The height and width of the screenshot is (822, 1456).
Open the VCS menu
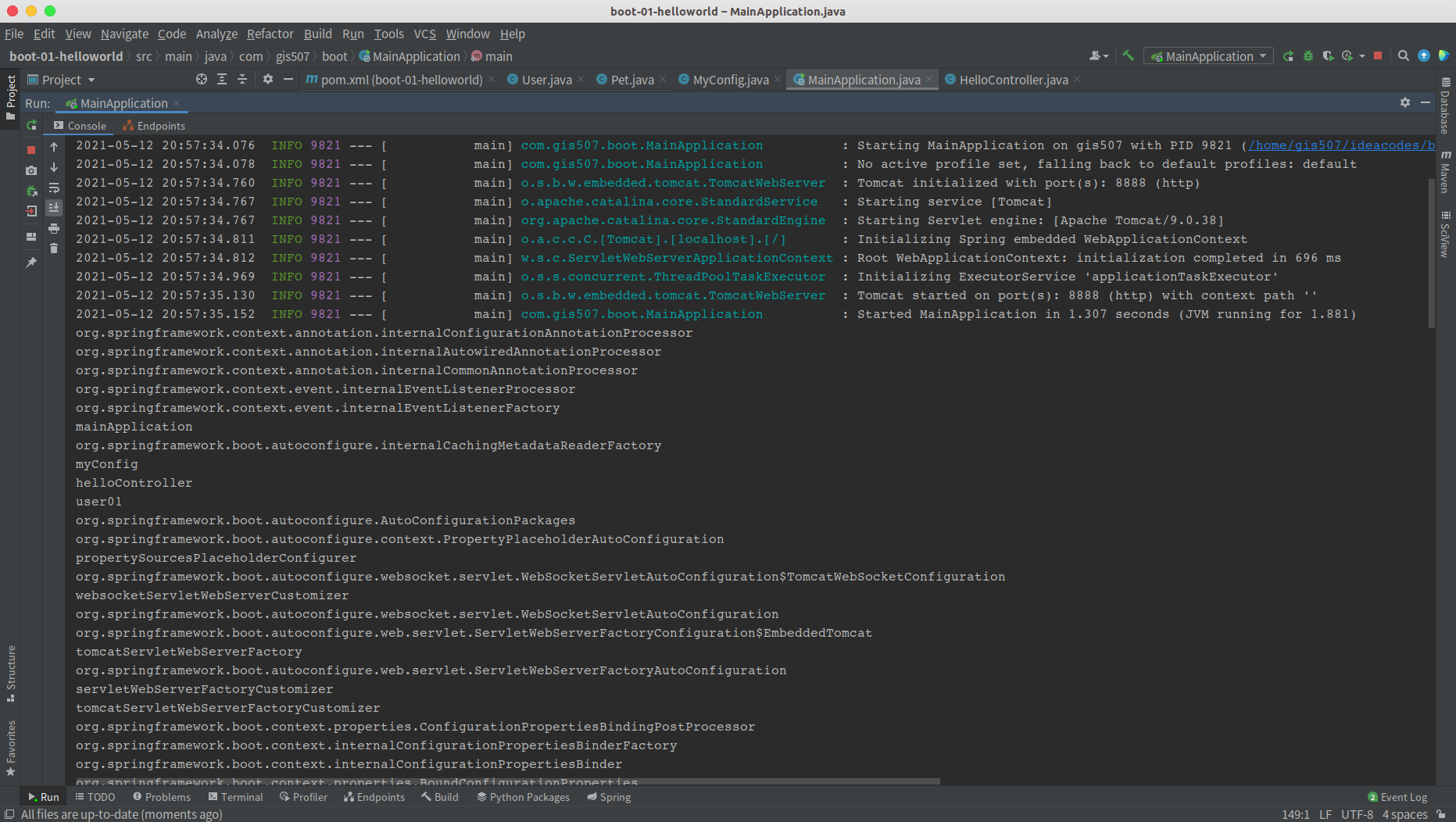tap(424, 34)
